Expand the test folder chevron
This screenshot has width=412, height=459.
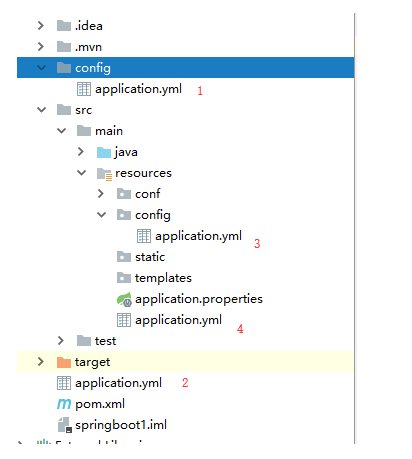[x=61, y=341]
